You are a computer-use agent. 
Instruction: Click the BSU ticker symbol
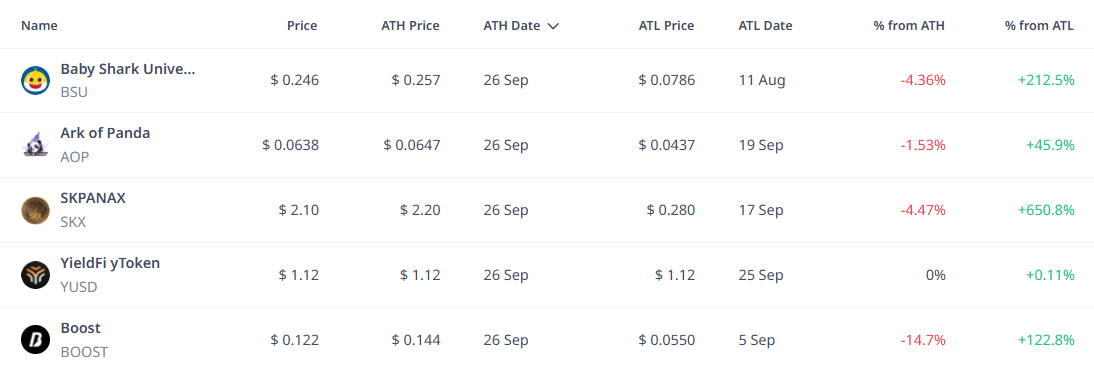(x=74, y=92)
